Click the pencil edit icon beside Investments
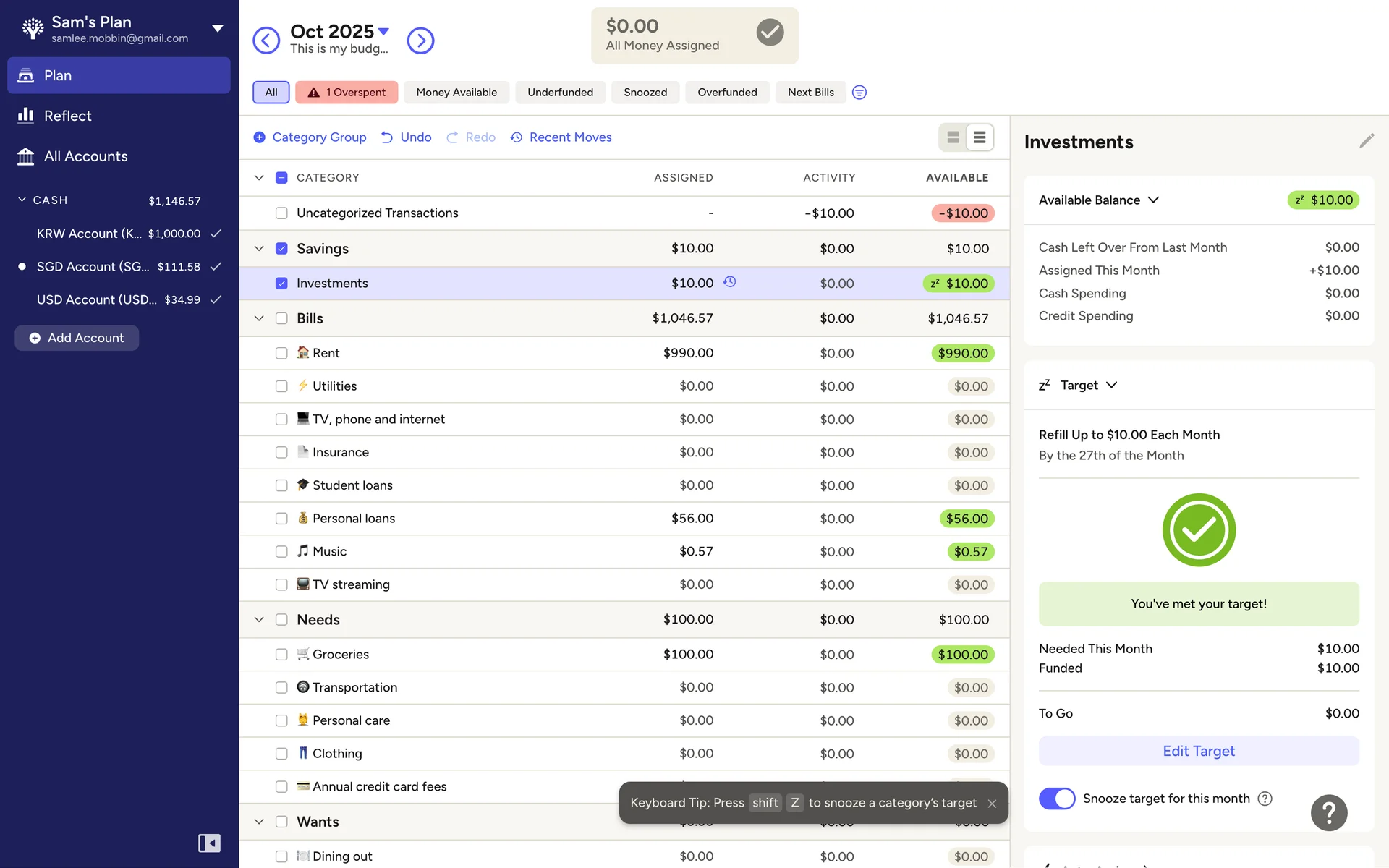 pos(1366,141)
